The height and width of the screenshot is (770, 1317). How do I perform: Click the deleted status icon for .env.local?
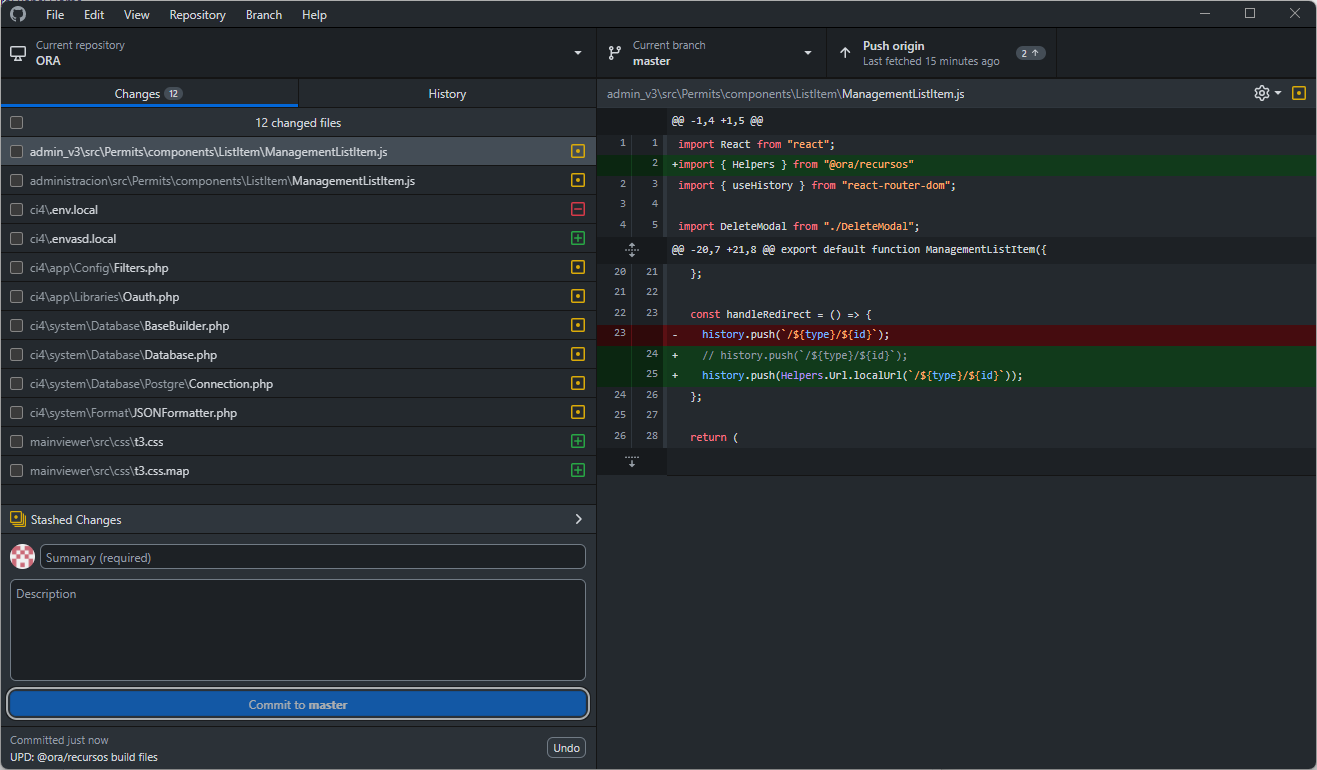578,210
